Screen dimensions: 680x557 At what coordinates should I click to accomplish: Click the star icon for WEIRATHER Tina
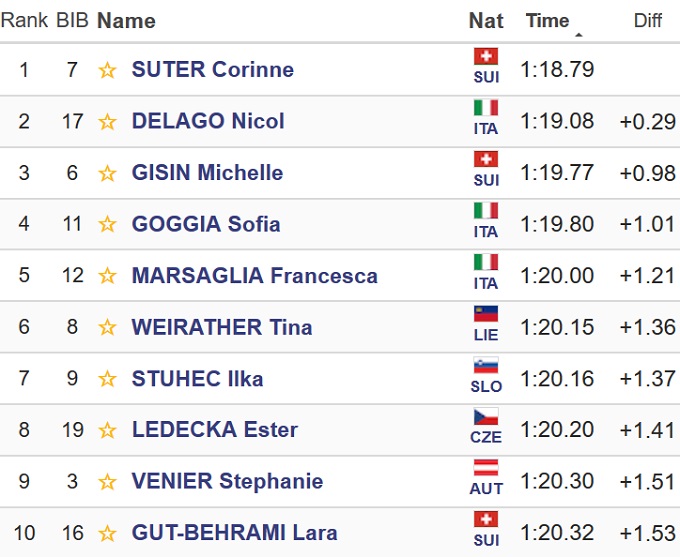pos(107,327)
